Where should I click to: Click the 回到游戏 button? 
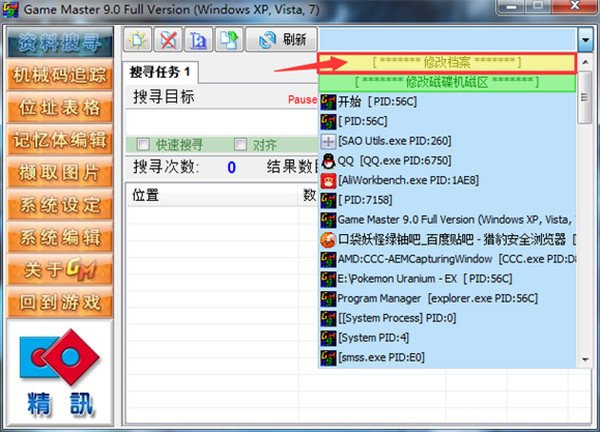tap(58, 302)
